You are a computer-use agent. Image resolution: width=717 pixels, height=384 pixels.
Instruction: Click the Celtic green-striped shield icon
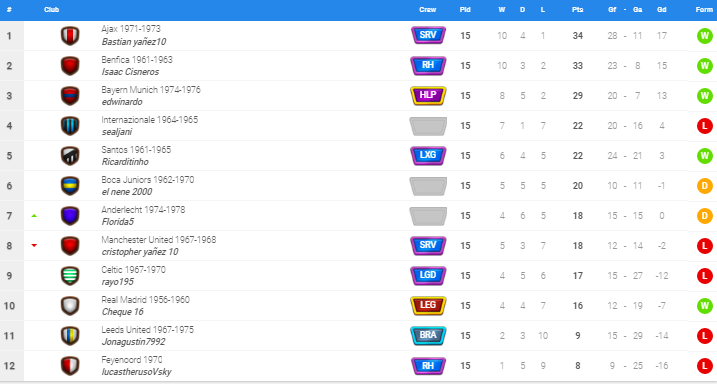coord(70,276)
